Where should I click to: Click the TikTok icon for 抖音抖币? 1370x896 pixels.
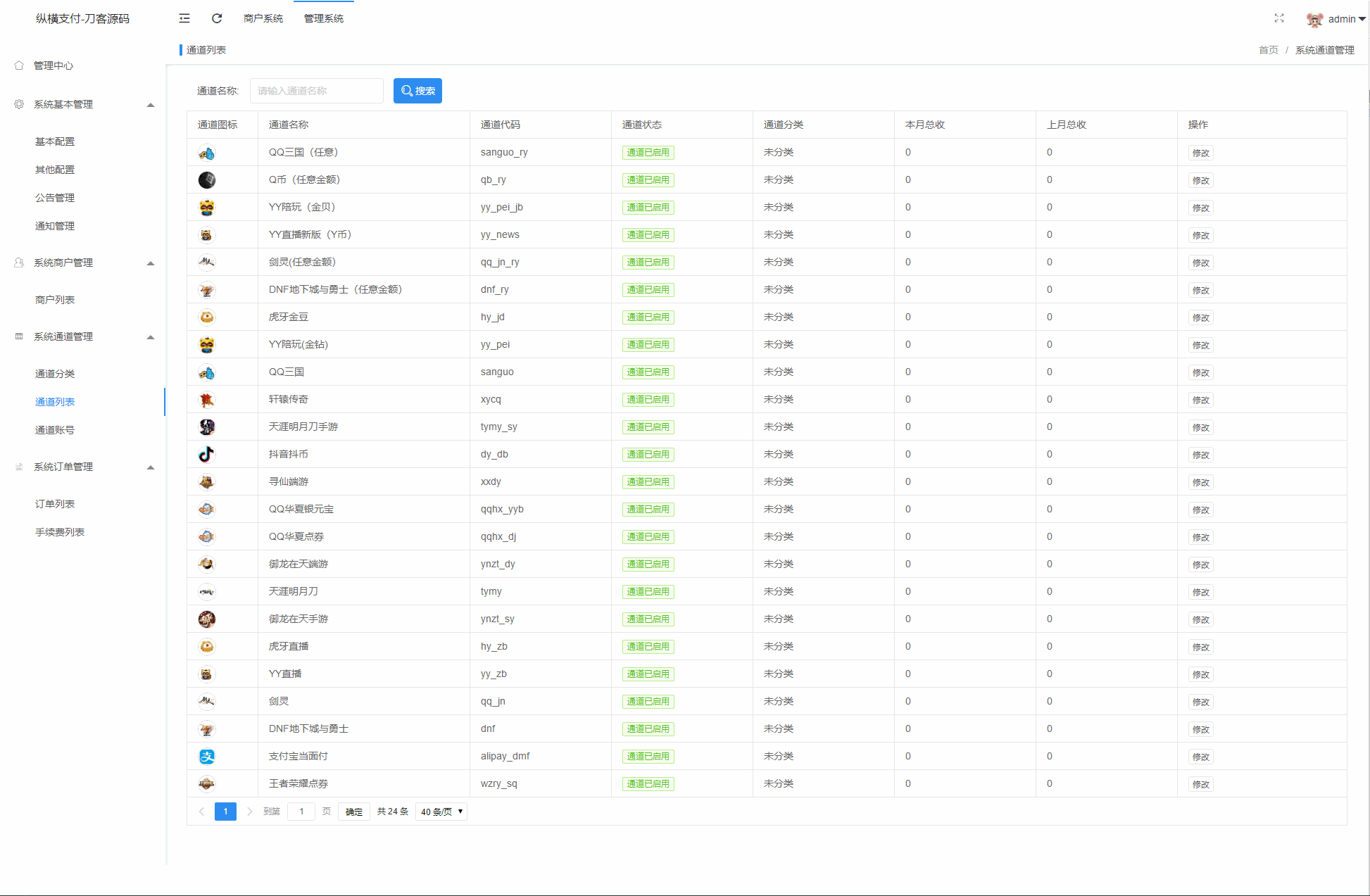[206, 455]
